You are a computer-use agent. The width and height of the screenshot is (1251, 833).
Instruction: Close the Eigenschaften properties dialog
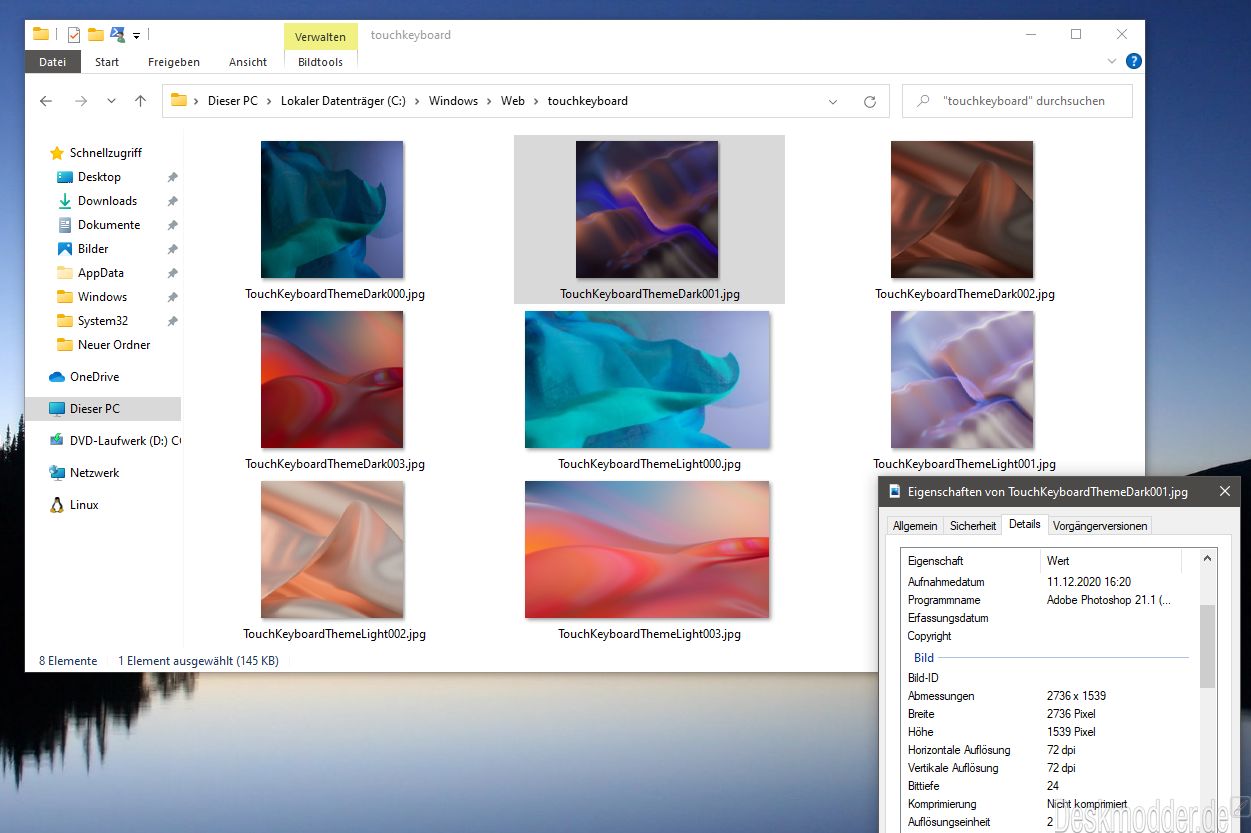1225,491
